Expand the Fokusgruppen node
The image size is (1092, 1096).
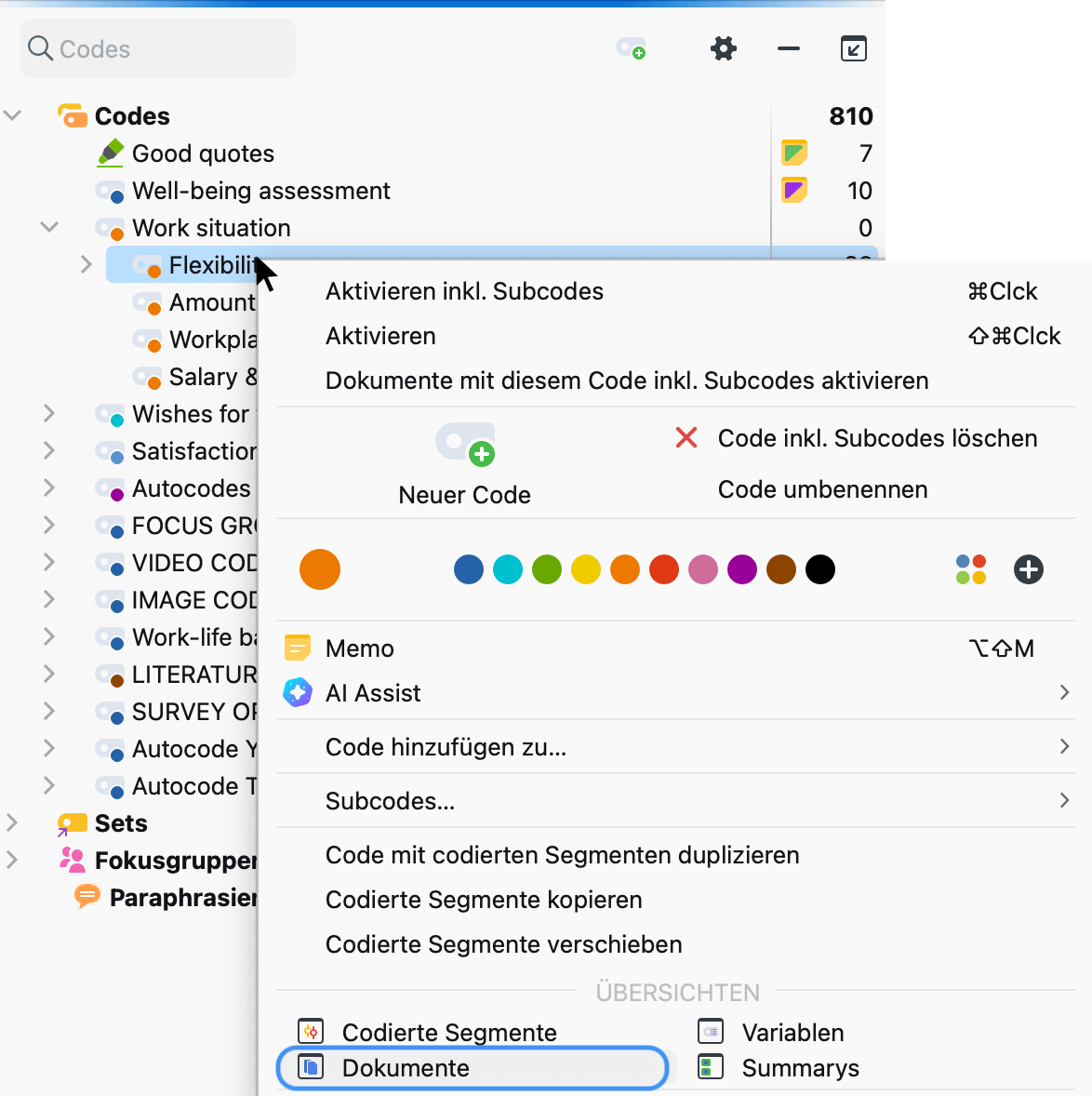pyautogui.click(x=12, y=860)
